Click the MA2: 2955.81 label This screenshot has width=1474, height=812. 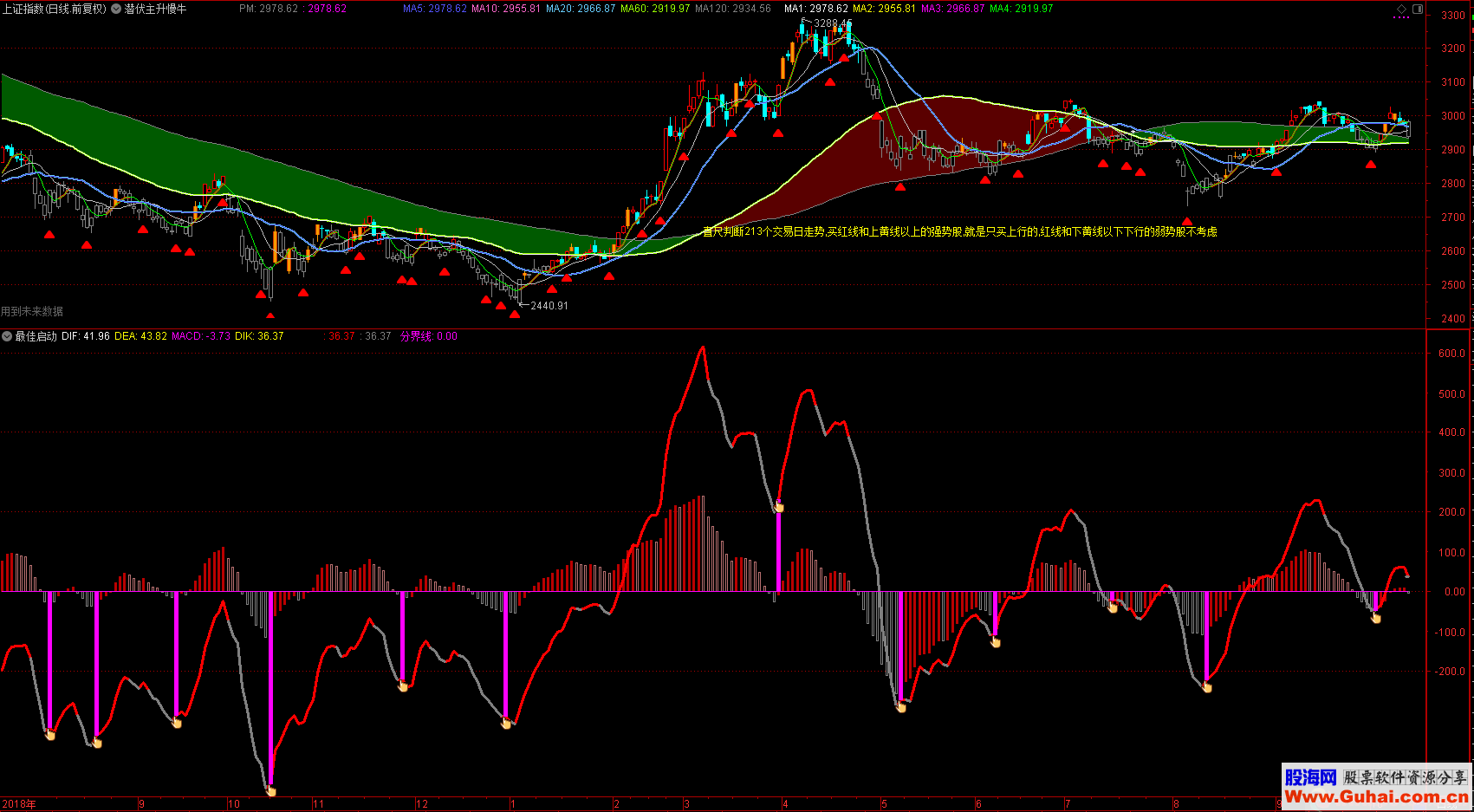pos(884,9)
